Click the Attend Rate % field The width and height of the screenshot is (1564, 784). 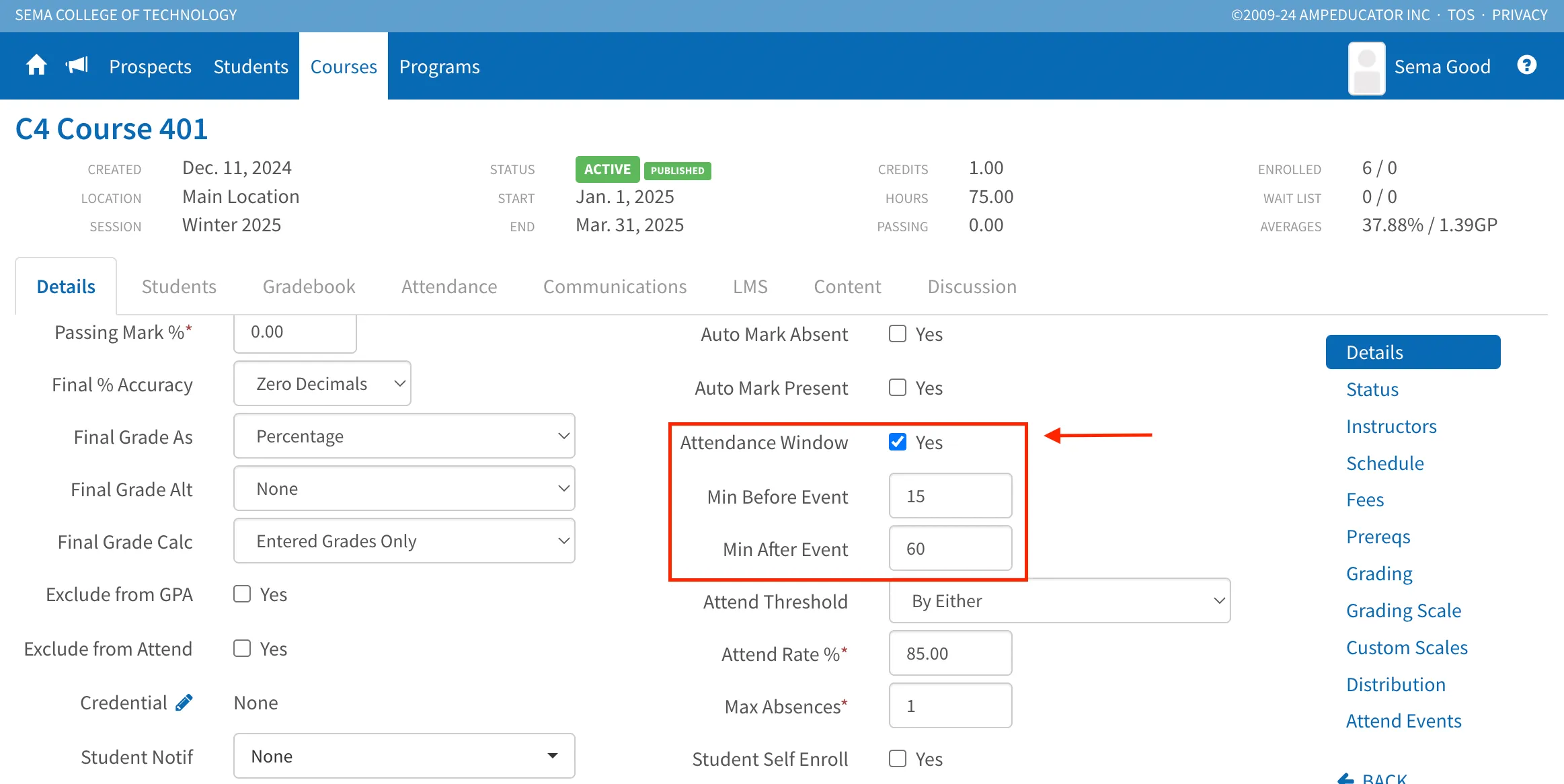pos(950,653)
